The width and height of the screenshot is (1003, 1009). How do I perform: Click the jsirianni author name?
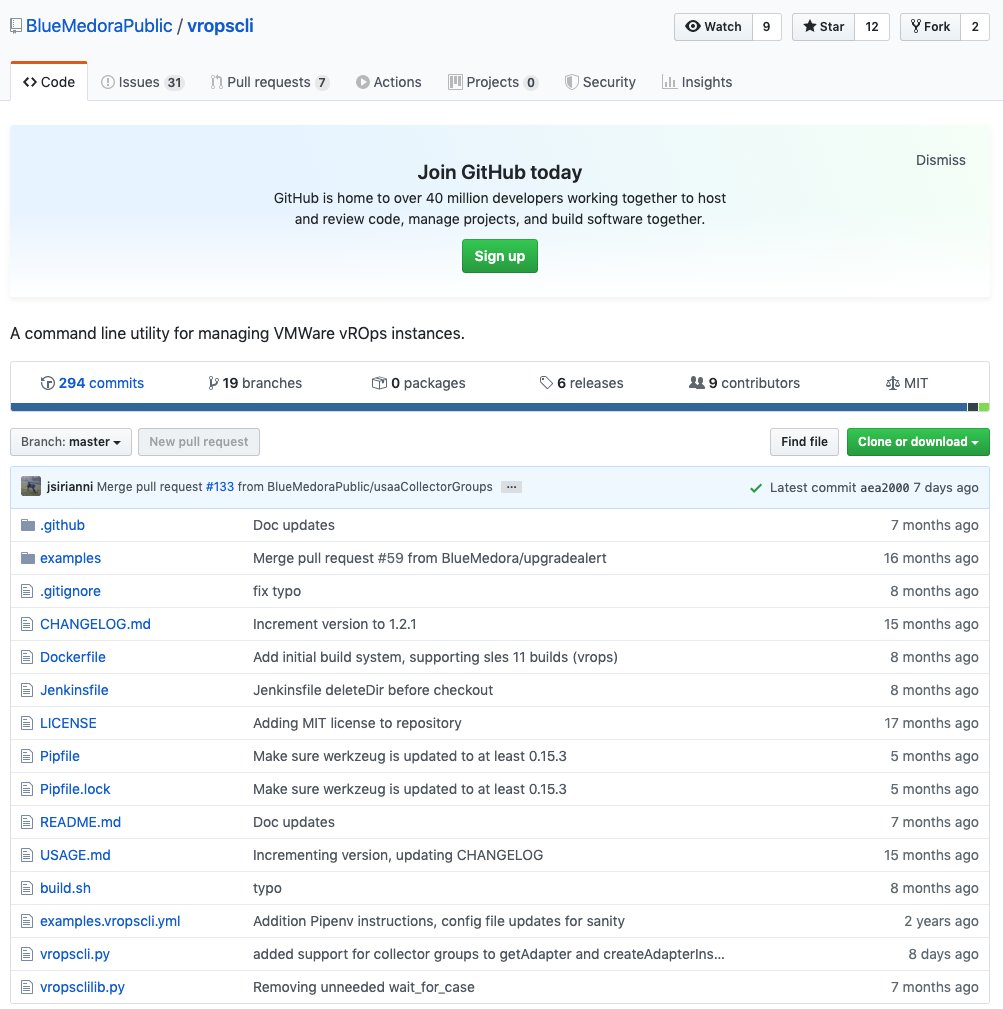coord(69,487)
